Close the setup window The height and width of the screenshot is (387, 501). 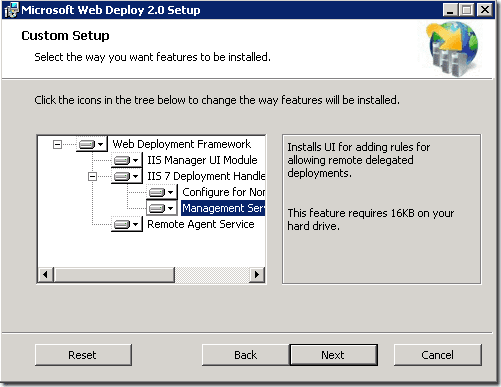pyautogui.click(x=485, y=10)
